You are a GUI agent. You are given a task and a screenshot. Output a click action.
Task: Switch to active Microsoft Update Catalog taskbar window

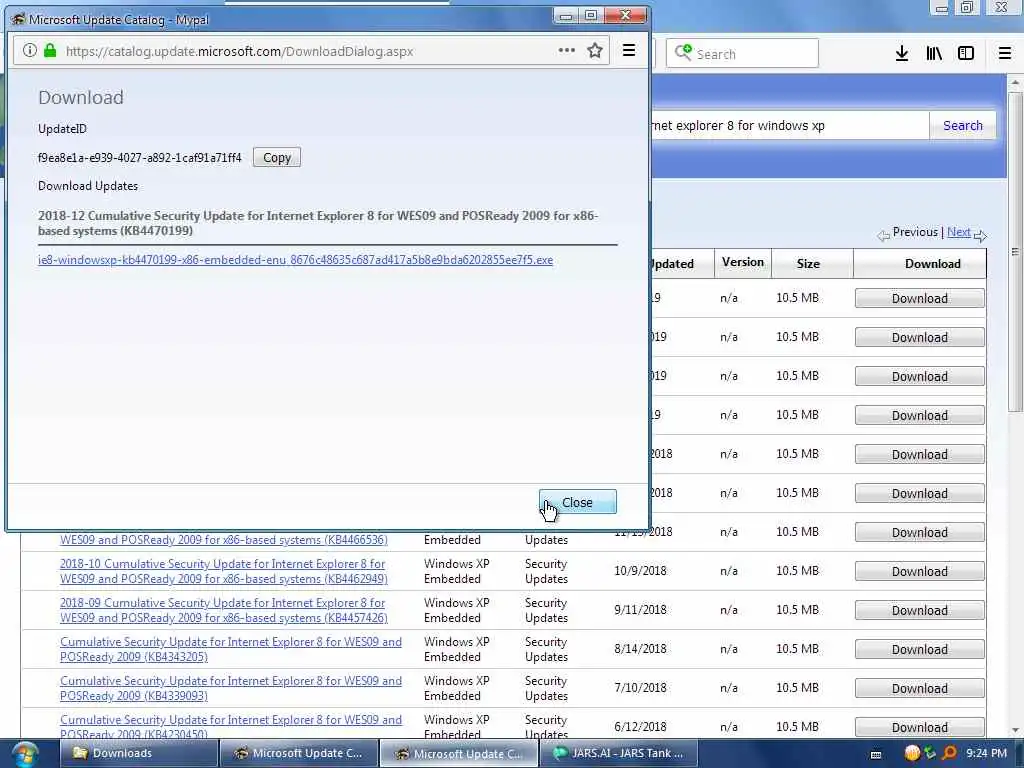pos(459,754)
